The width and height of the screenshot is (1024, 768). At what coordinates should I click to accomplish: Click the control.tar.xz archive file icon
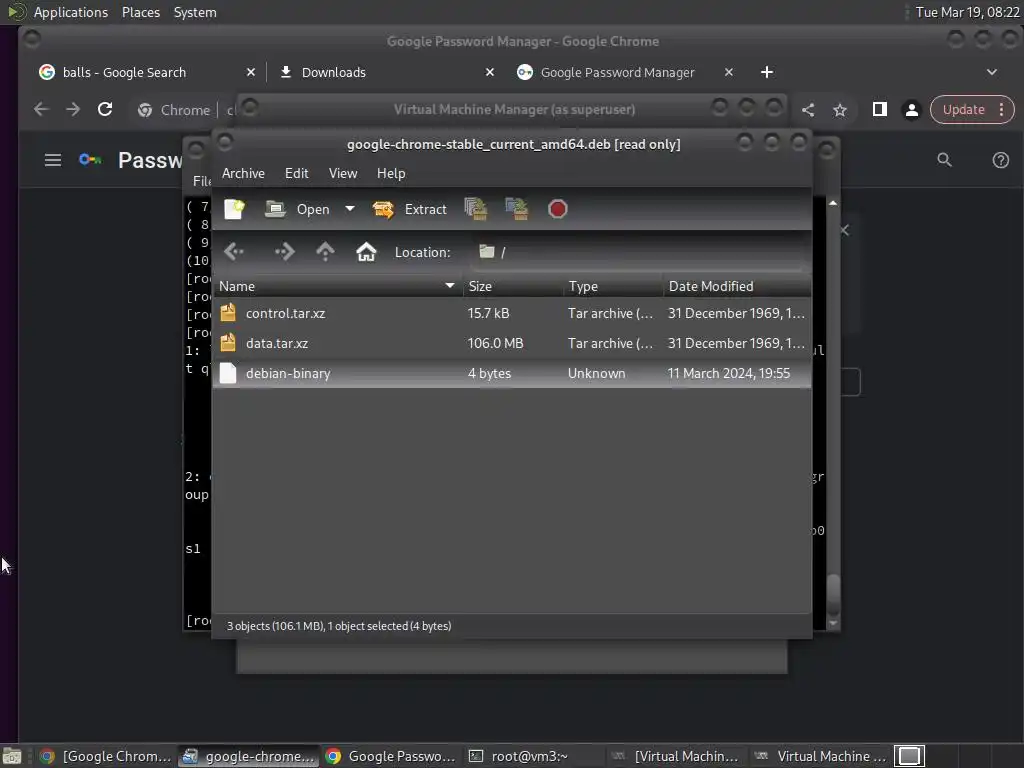[228, 313]
